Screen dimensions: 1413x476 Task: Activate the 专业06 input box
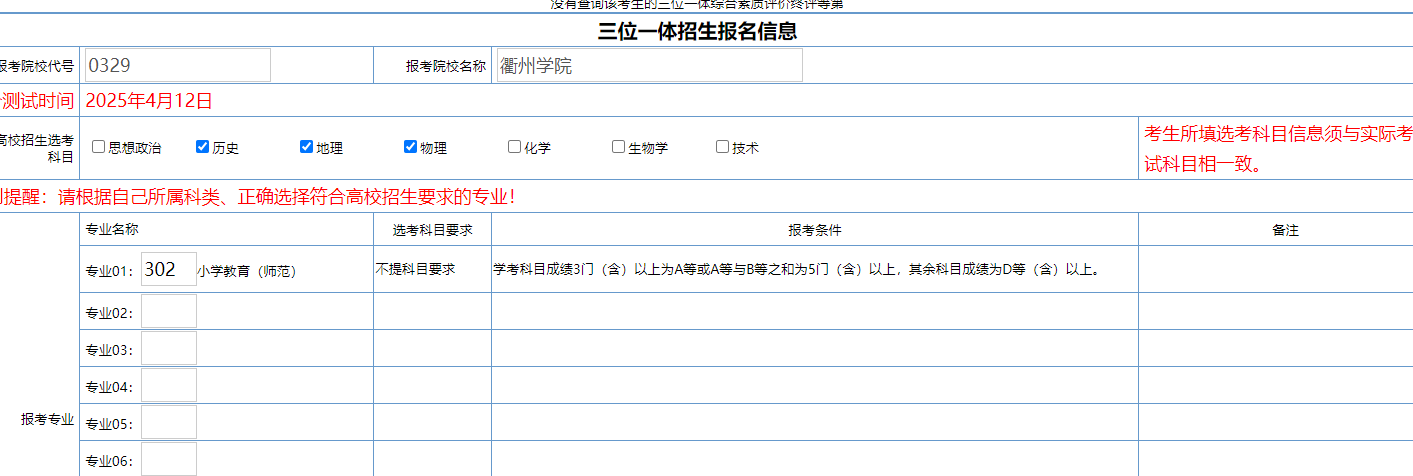tap(169, 459)
